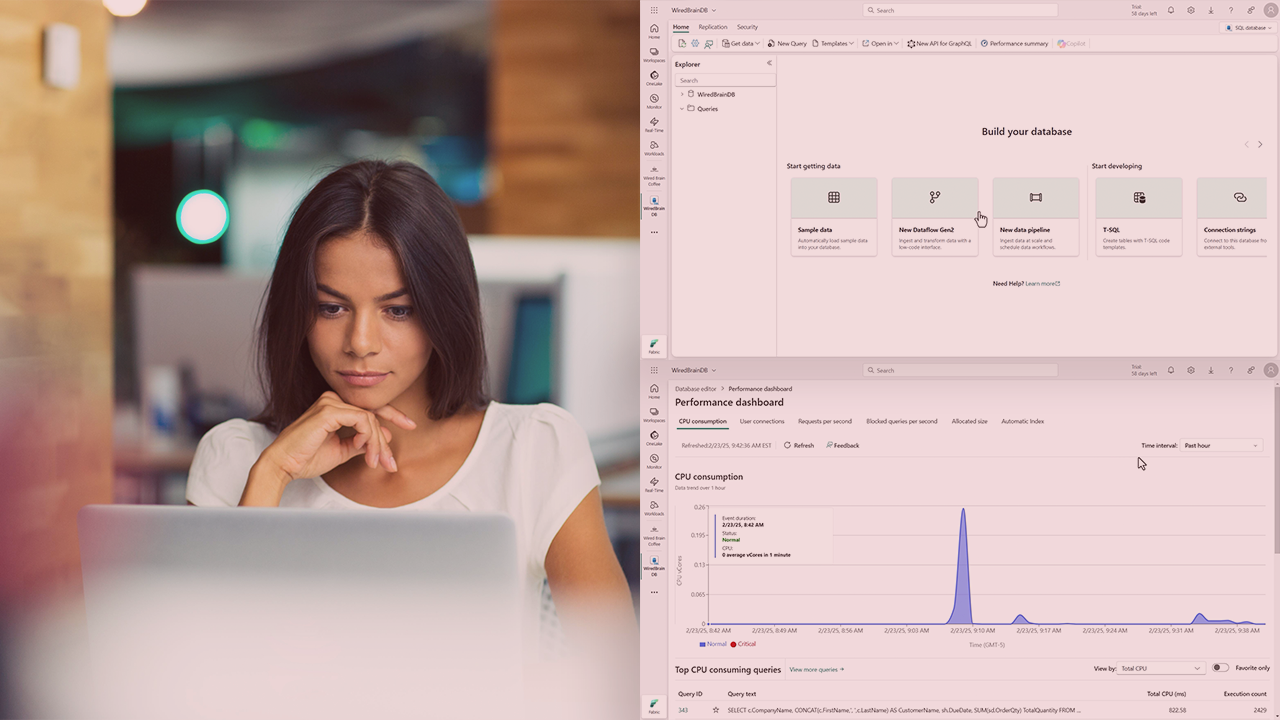
Task: Click the New data pipeline card
Action: coord(1035,216)
